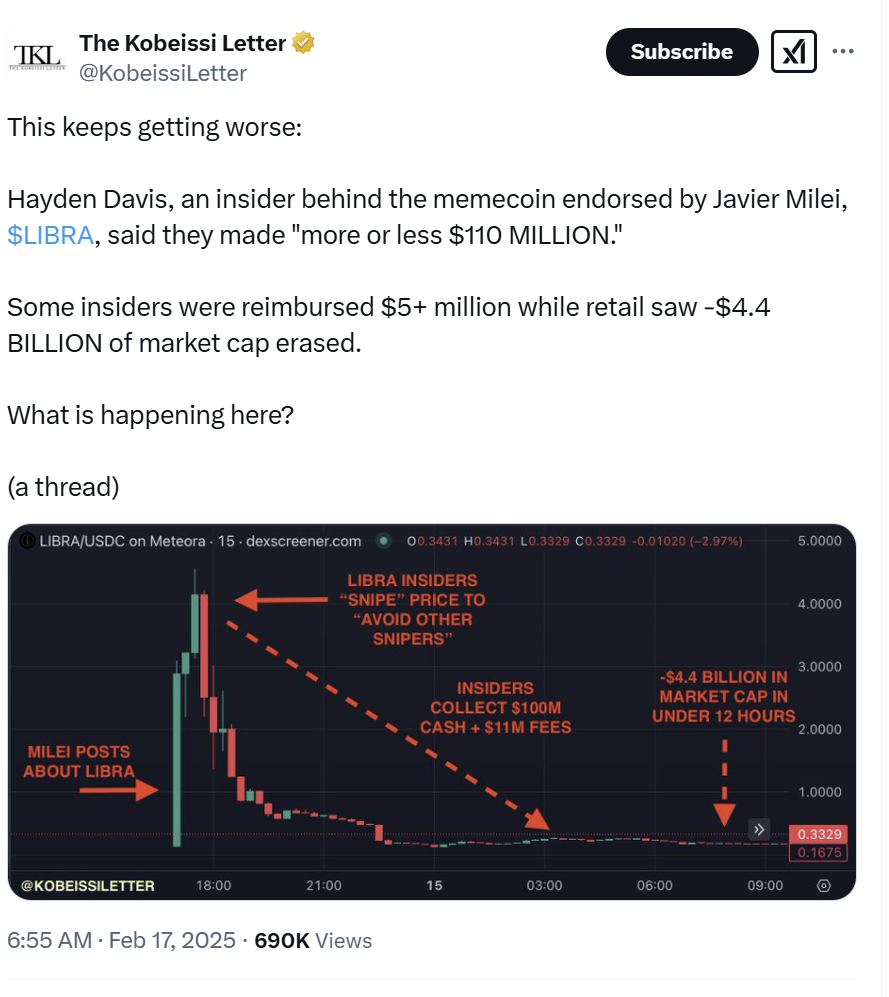Click the chart settings icon in the corner
The height and width of the screenshot is (997, 889).
[824, 885]
